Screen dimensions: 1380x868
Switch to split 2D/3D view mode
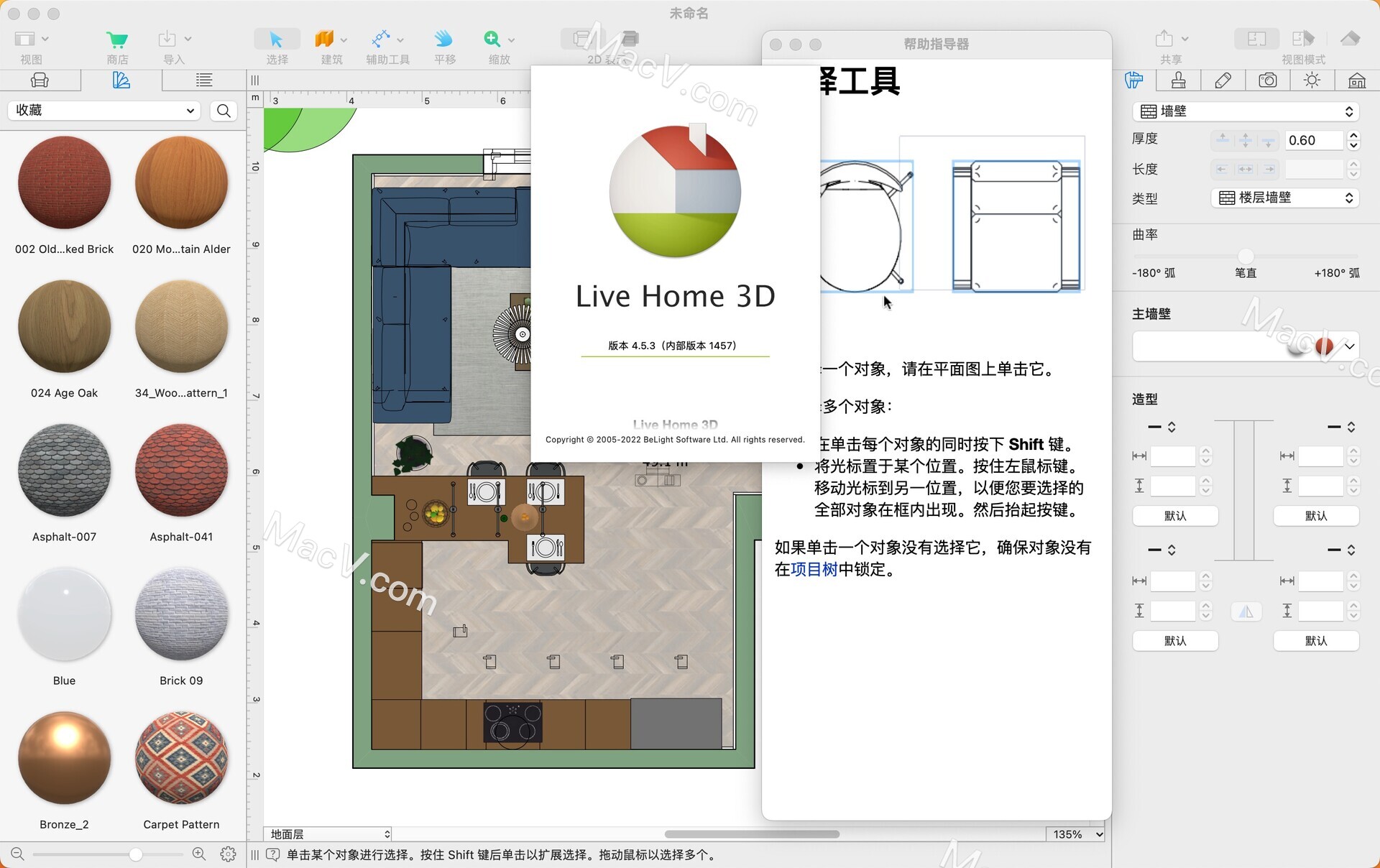tap(1302, 39)
